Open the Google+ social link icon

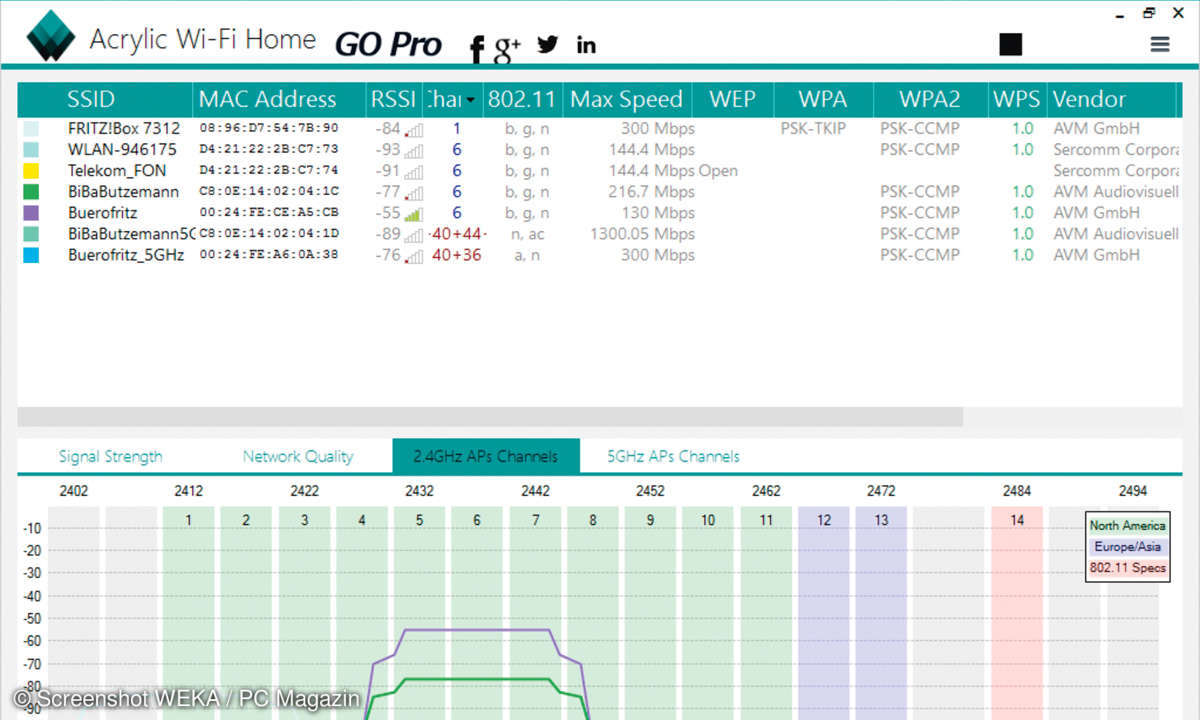[x=508, y=47]
